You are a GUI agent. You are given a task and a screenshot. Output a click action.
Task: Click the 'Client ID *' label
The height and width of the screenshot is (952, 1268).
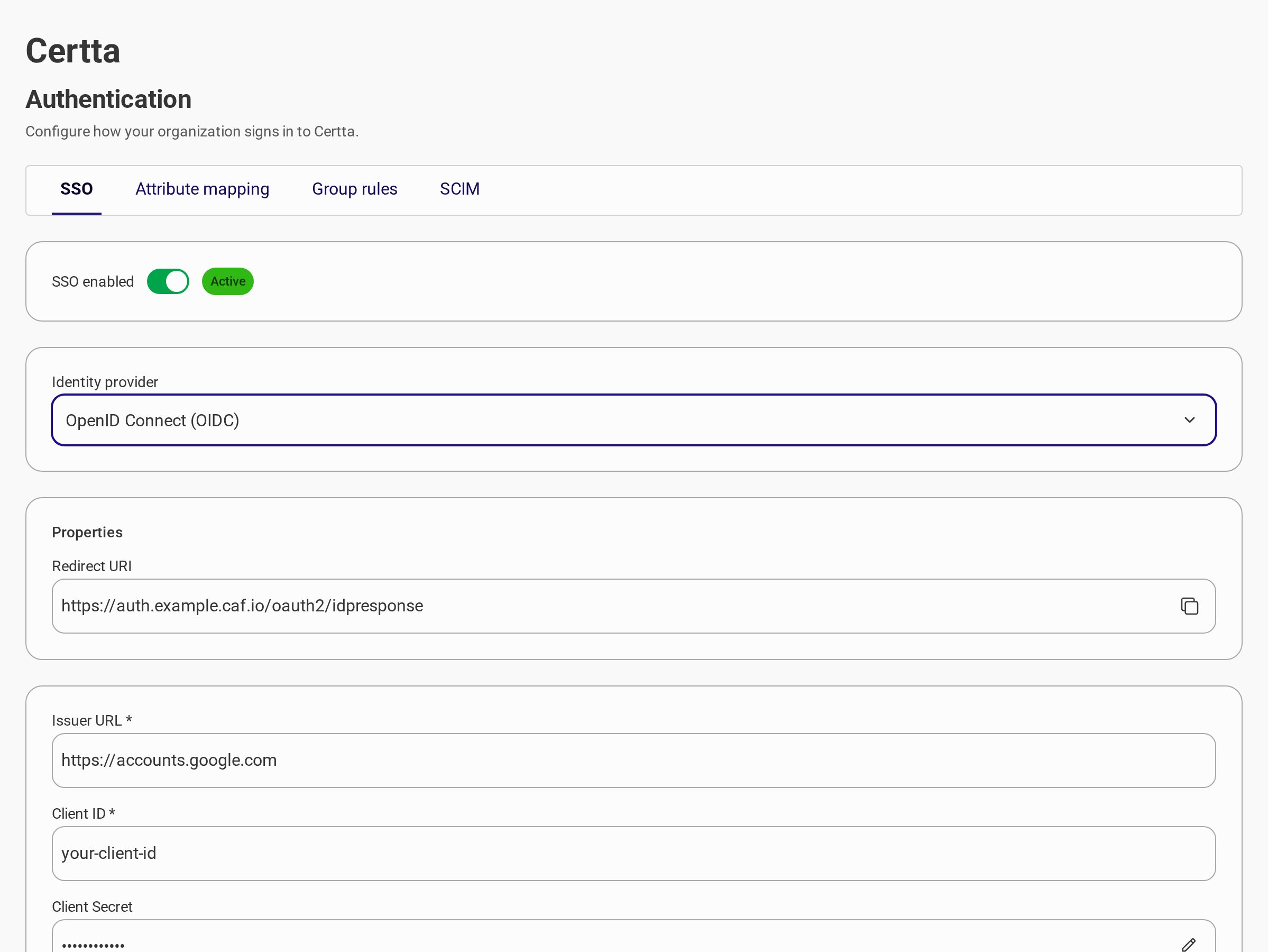coord(84,813)
